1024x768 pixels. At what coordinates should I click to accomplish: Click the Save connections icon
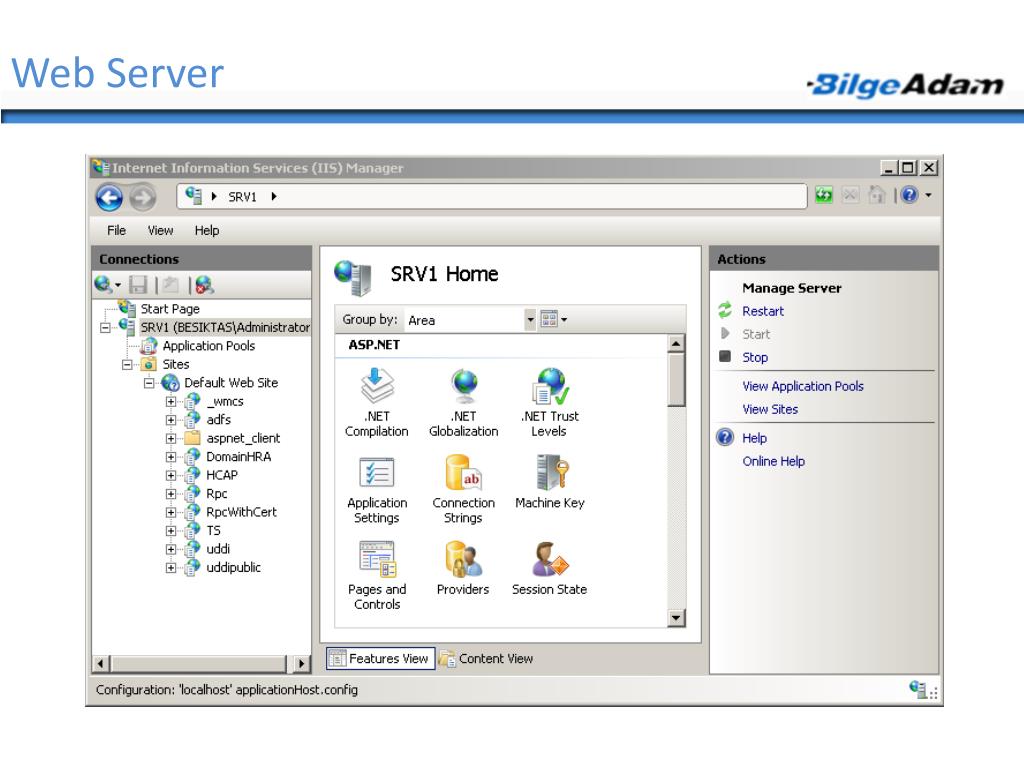(x=138, y=285)
